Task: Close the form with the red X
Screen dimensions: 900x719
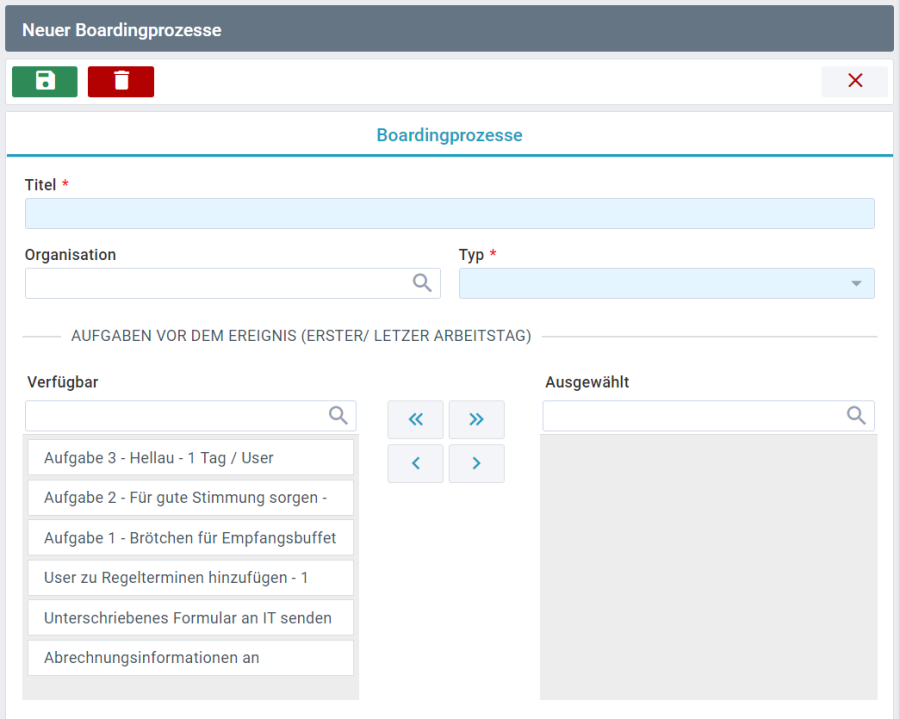Action: (x=855, y=81)
